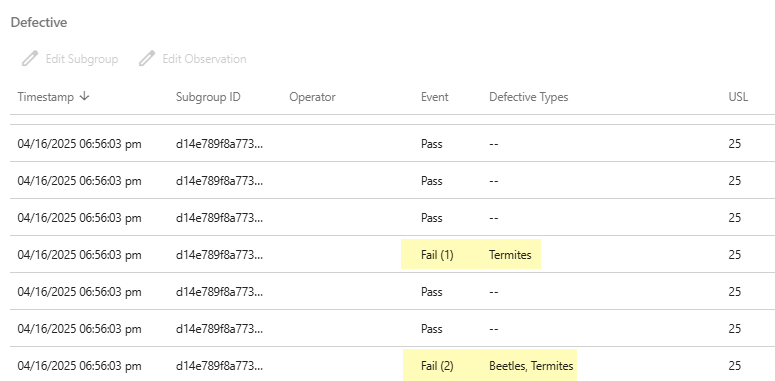Screen dimensions: 775x381
Task: Select the highlighted Fail (2) event cell
Action: pos(437,366)
